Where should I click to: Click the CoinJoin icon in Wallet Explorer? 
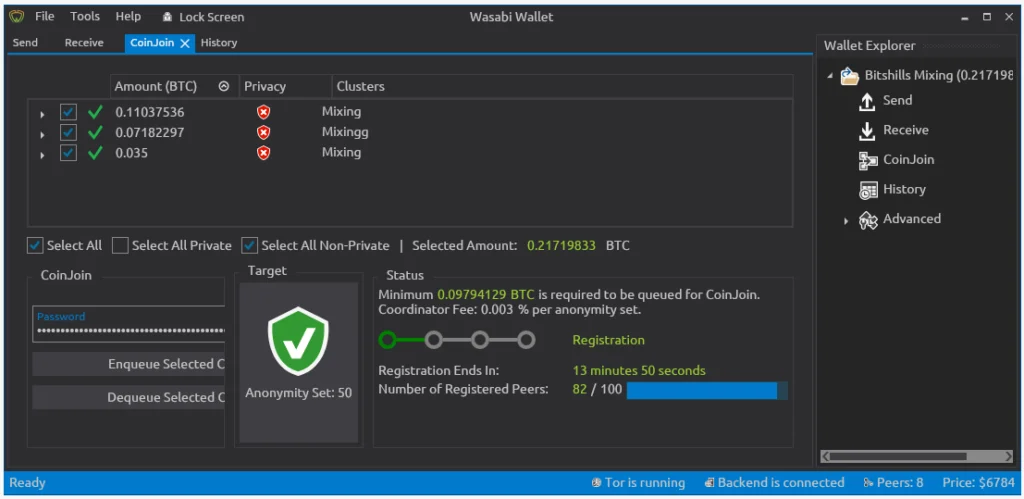pos(868,160)
